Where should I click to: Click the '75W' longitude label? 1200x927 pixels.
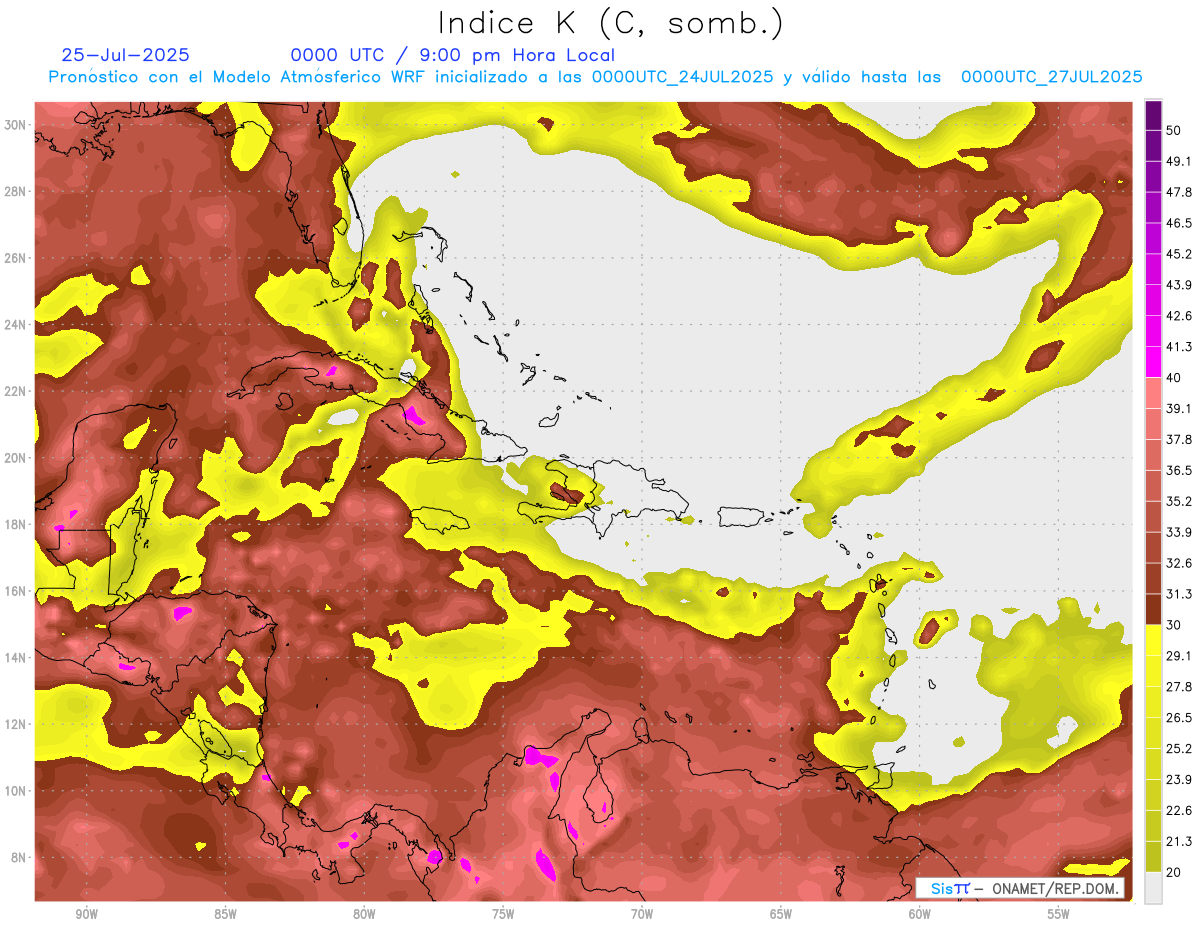click(x=503, y=914)
